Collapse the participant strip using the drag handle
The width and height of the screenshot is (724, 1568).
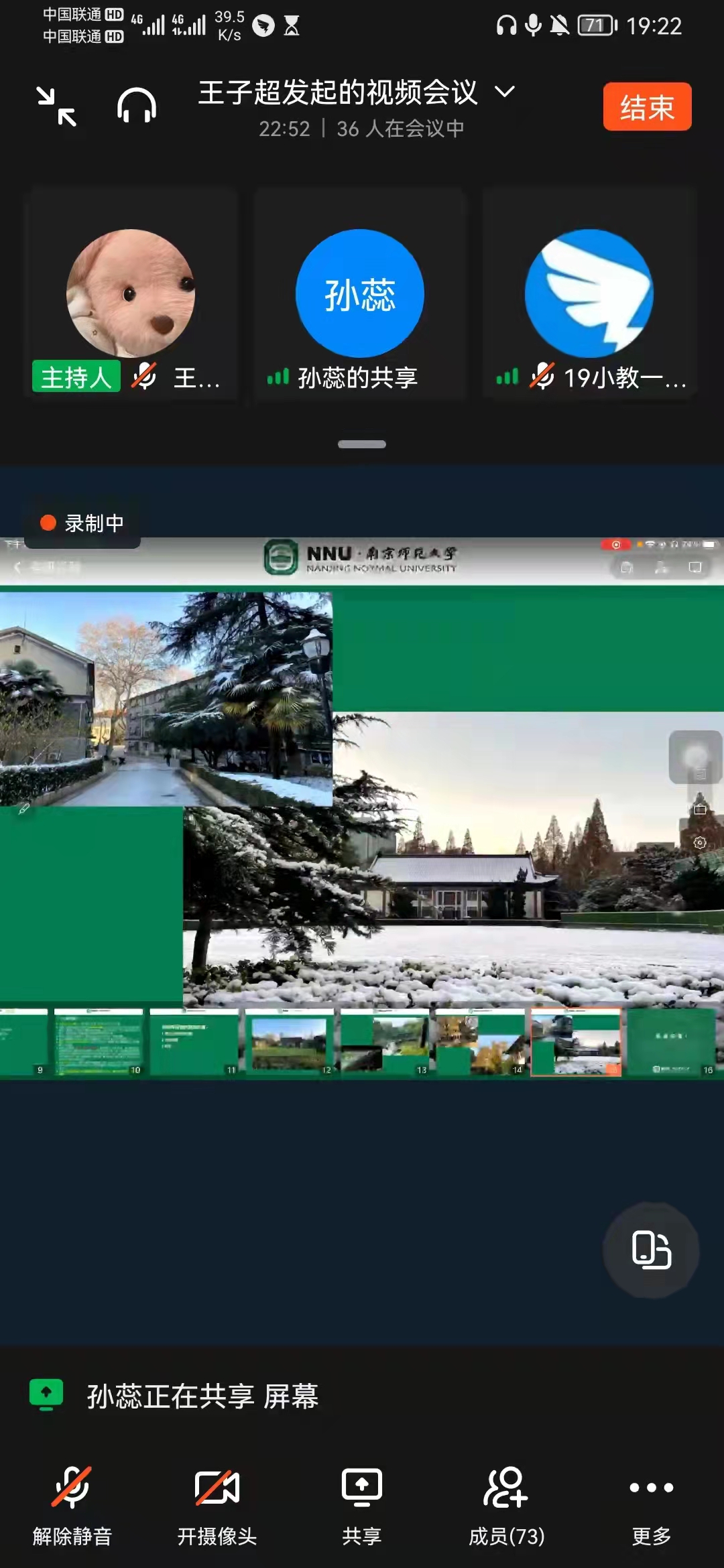[x=362, y=444]
